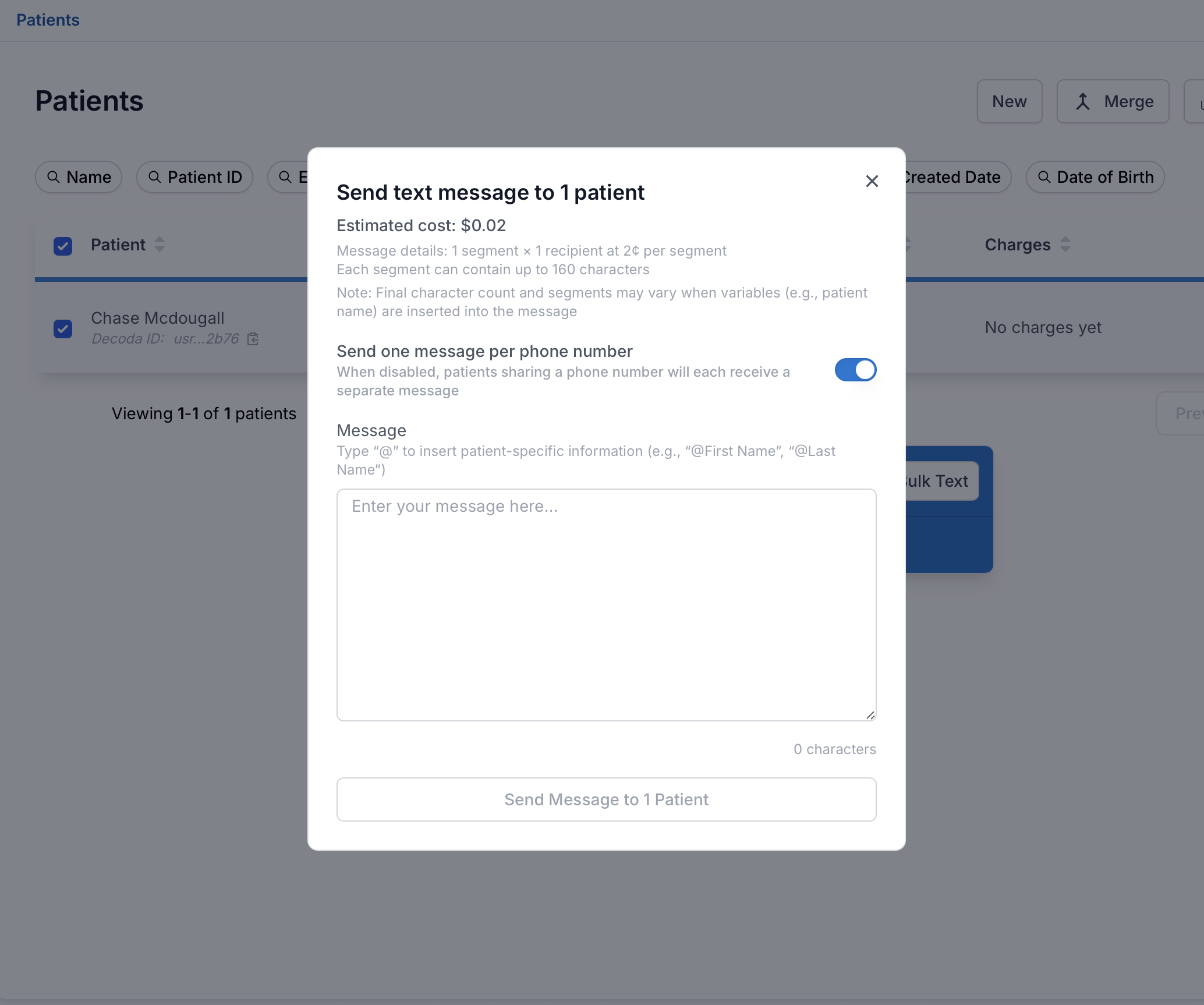
Task: Toggle the select-all checkbox in the table header
Action: pos(62,246)
